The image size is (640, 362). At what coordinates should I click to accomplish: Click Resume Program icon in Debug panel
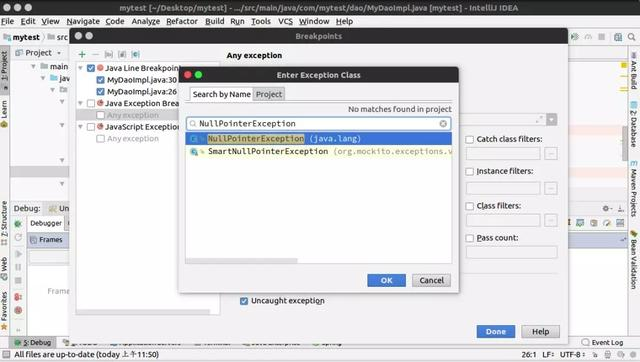pos(18,254)
